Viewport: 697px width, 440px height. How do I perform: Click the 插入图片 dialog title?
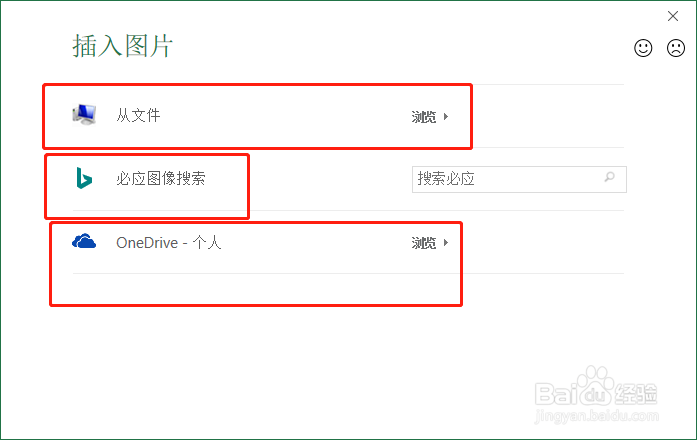point(123,46)
